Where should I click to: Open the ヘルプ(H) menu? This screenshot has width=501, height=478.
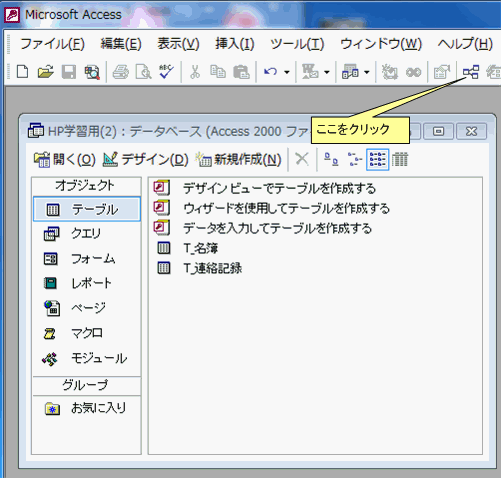click(x=465, y=44)
